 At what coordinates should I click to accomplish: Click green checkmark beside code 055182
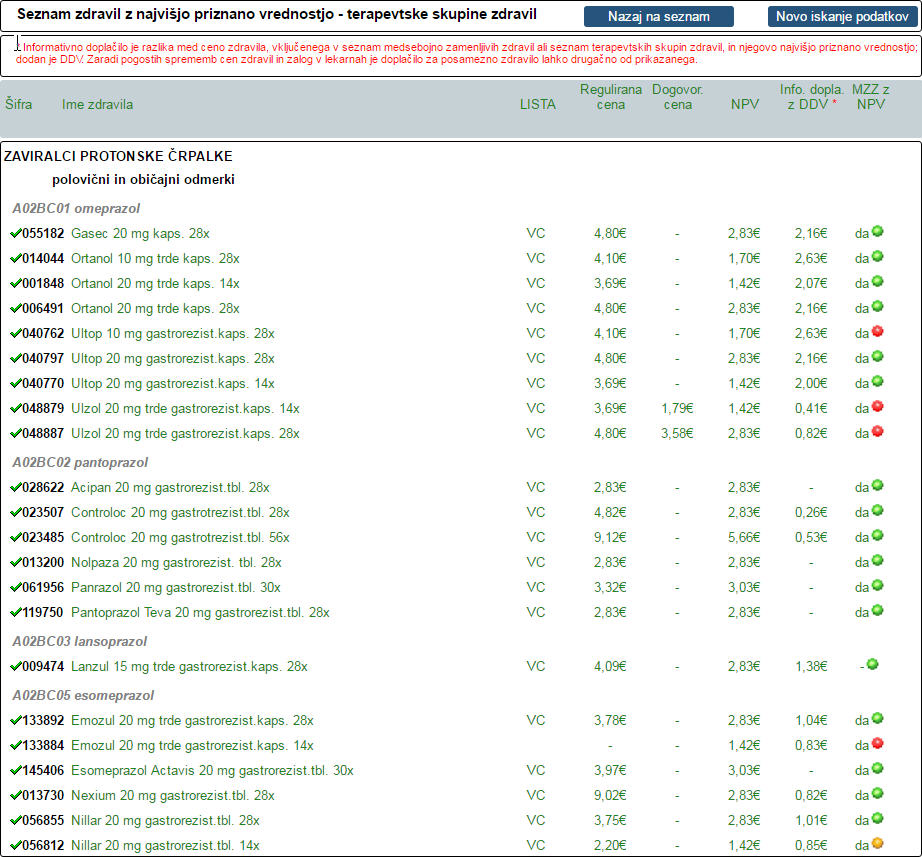pos(15,233)
